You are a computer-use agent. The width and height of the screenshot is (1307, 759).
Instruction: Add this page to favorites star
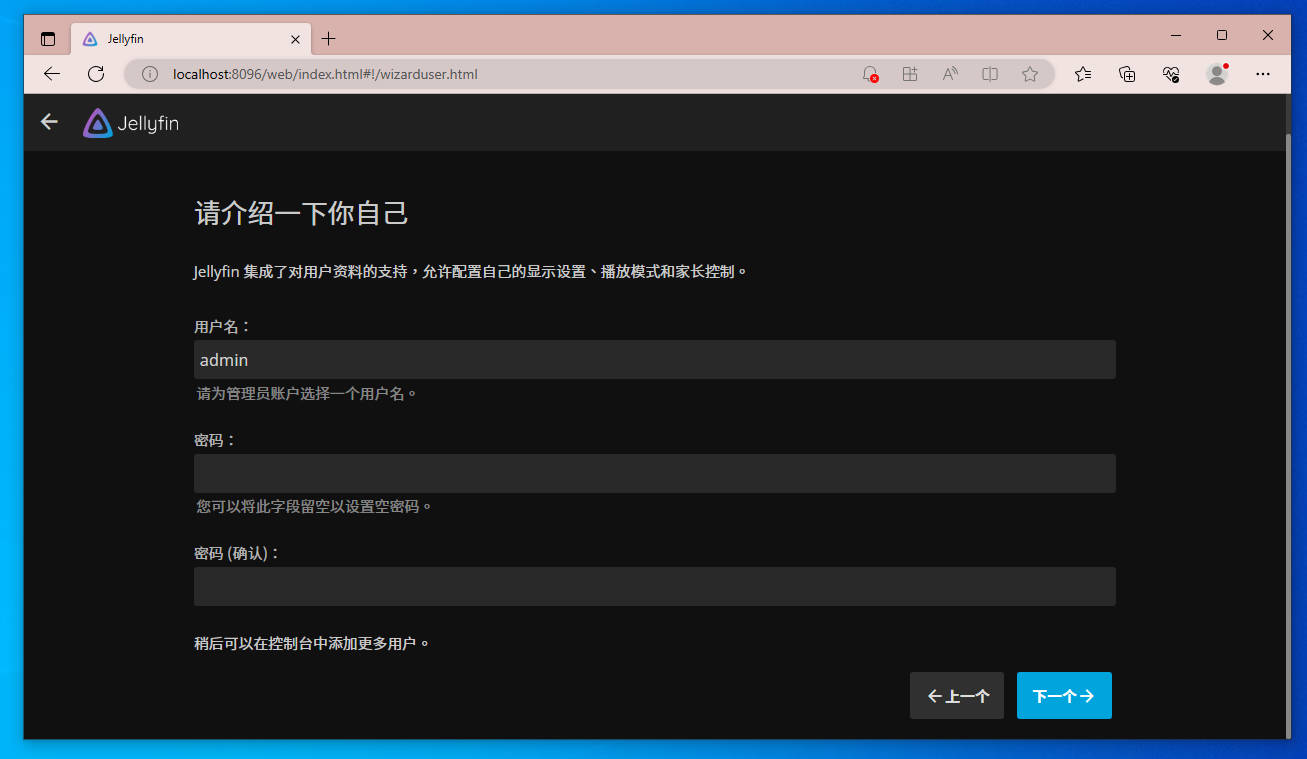(x=1030, y=74)
